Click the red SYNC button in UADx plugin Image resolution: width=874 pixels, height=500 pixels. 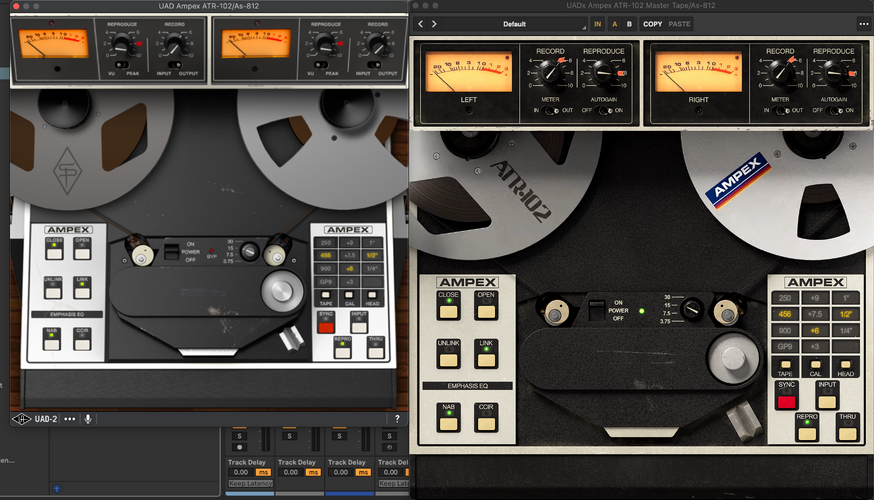point(786,401)
